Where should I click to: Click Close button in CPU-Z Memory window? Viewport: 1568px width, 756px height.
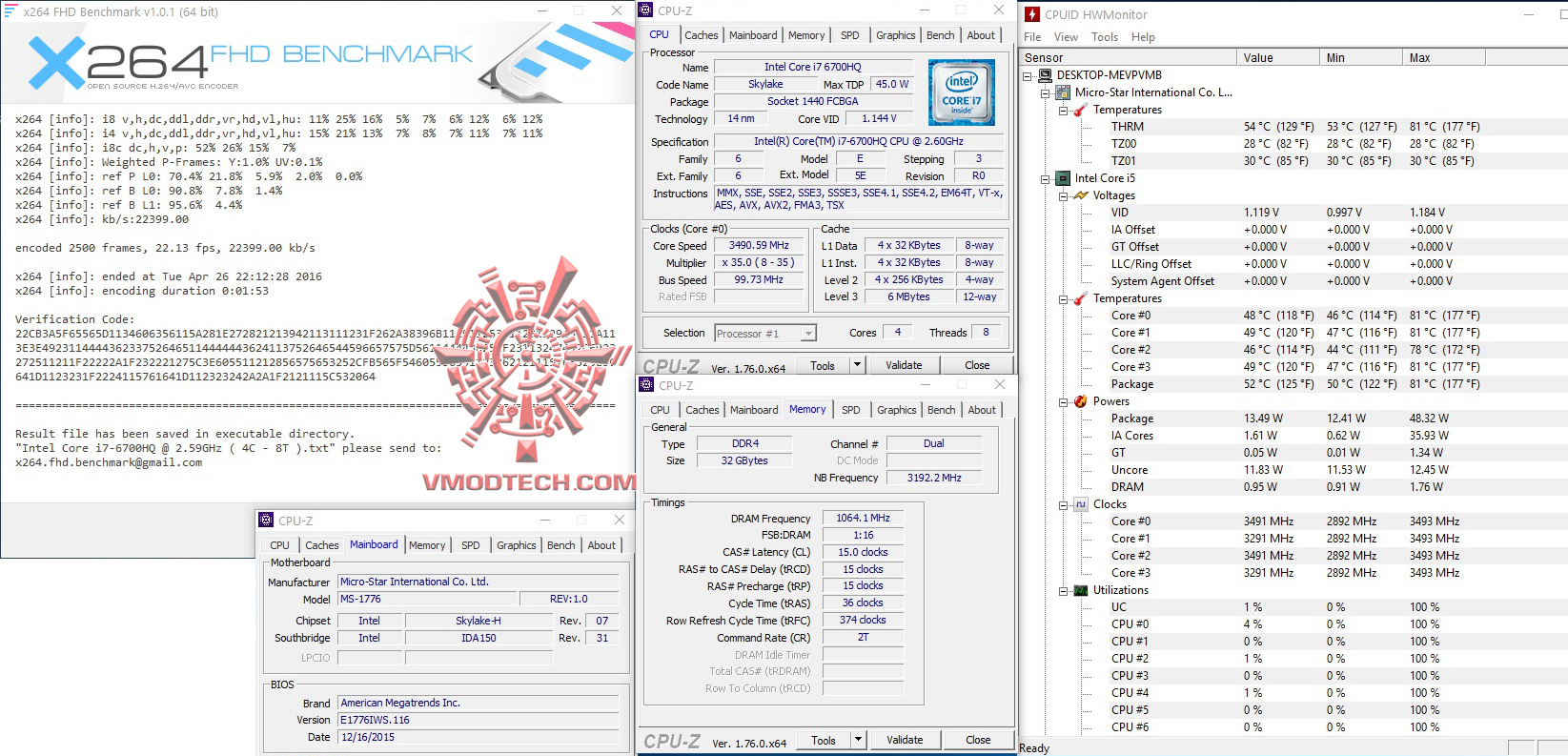pos(978,740)
